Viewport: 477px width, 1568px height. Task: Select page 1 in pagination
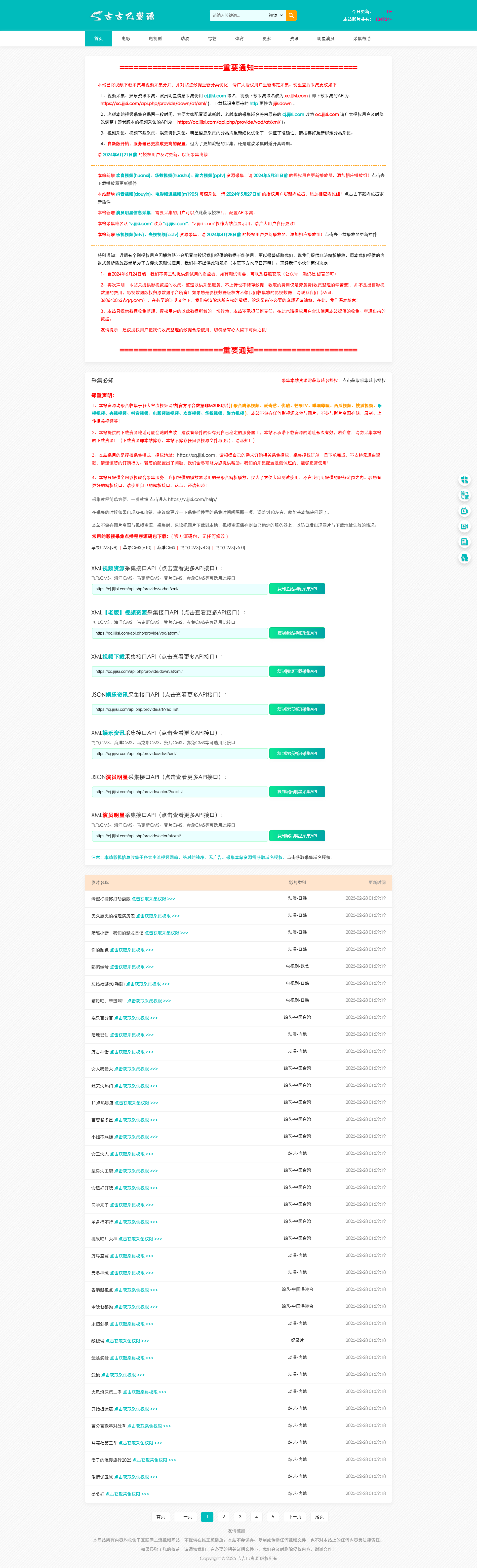pyautogui.click(x=207, y=1516)
